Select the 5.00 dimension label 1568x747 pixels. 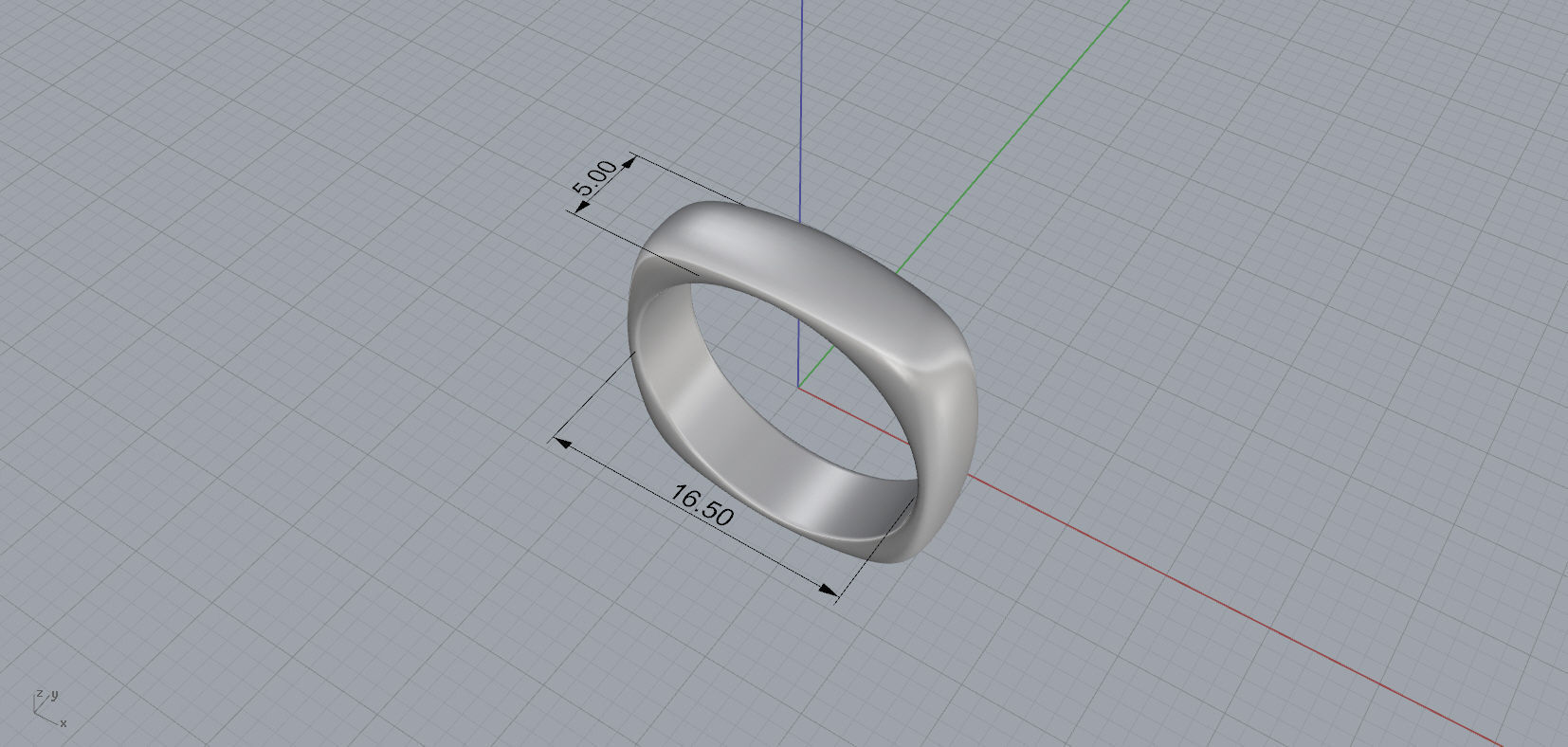tap(595, 177)
